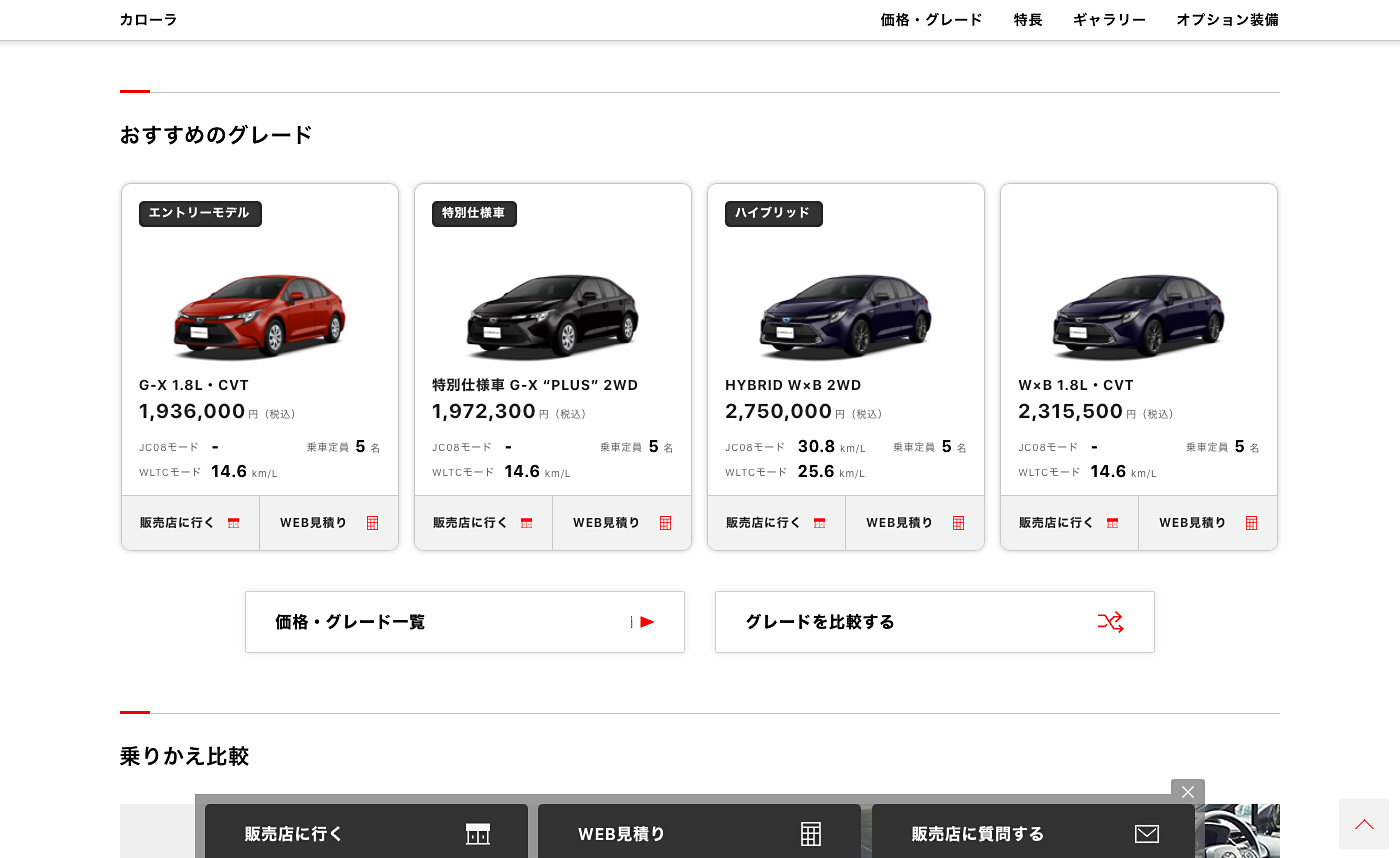This screenshot has width=1400, height=858.
Task: Click WEB見積り on G-X PLUS card
Action: 622,523
